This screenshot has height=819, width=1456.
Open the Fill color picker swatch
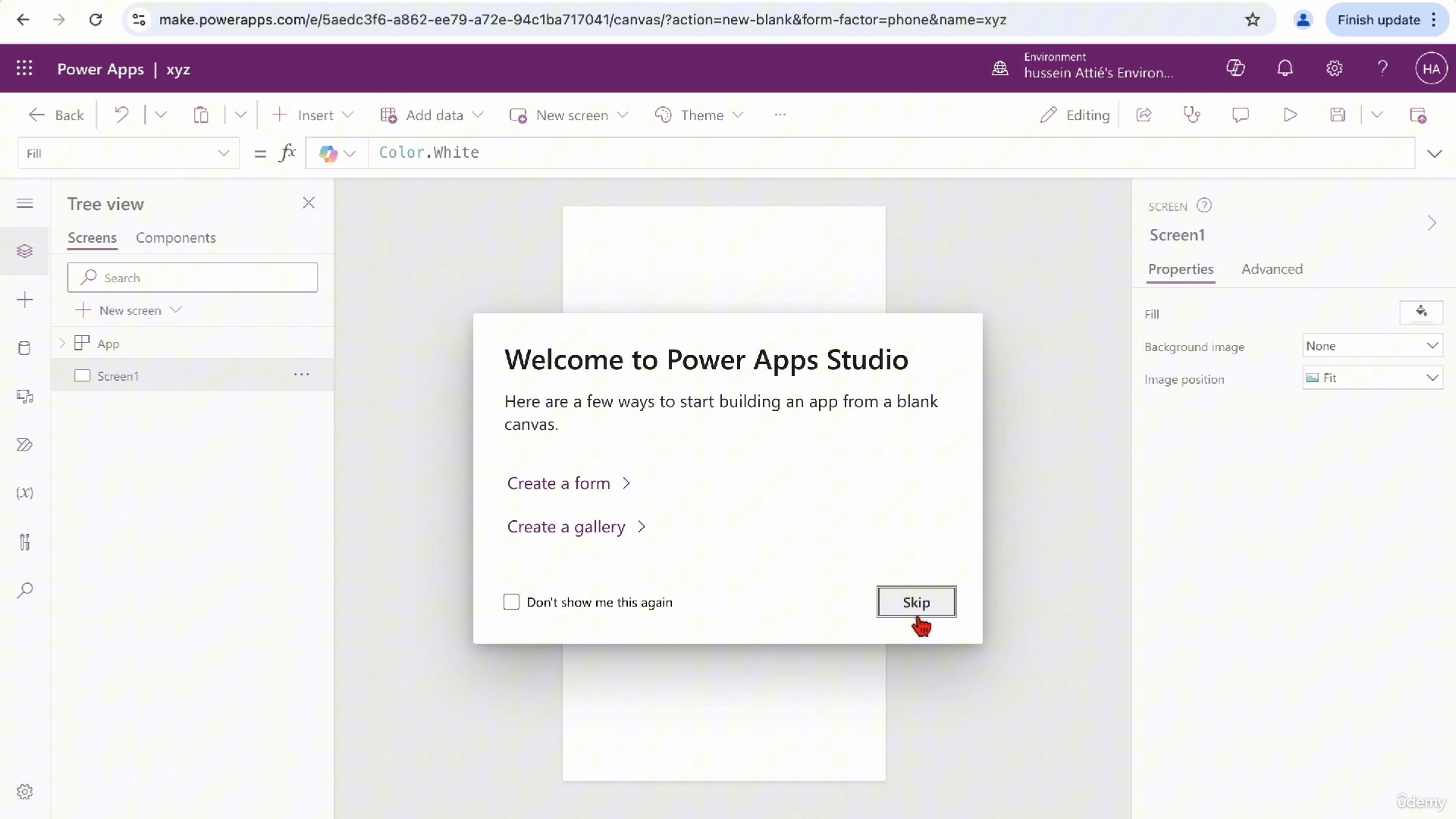coord(1420,312)
